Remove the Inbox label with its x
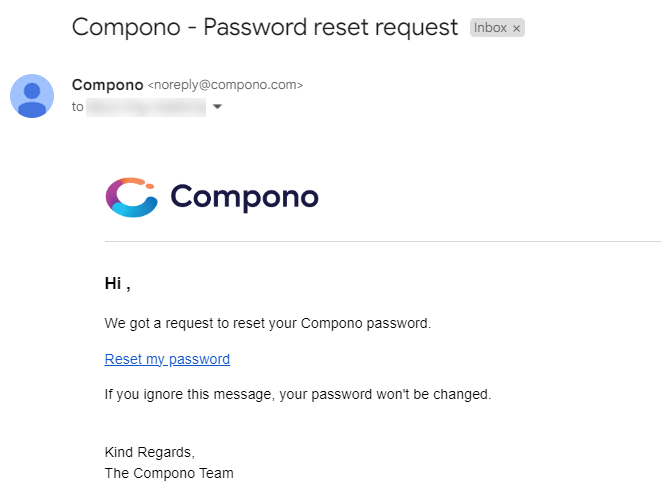The width and height of the screenshot is (661, 495). (516, 28)
